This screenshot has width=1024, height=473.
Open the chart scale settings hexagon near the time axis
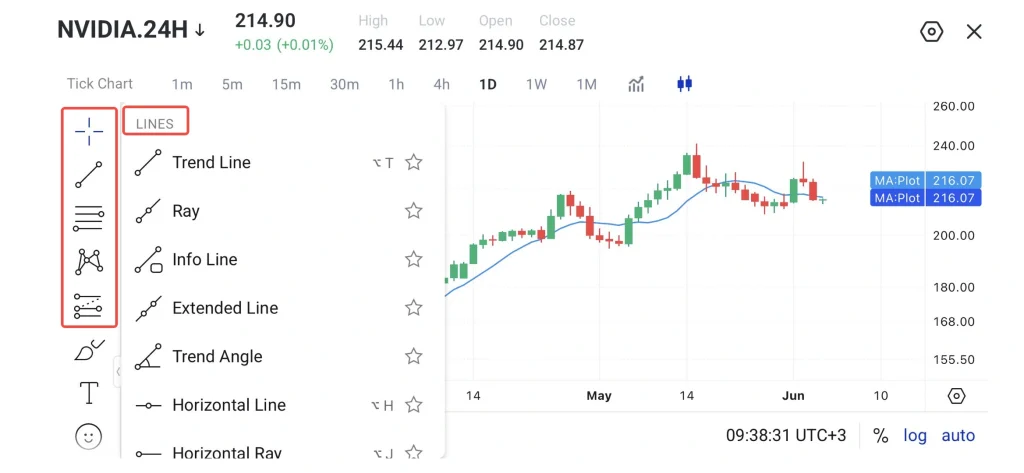[x=956, y=396]
